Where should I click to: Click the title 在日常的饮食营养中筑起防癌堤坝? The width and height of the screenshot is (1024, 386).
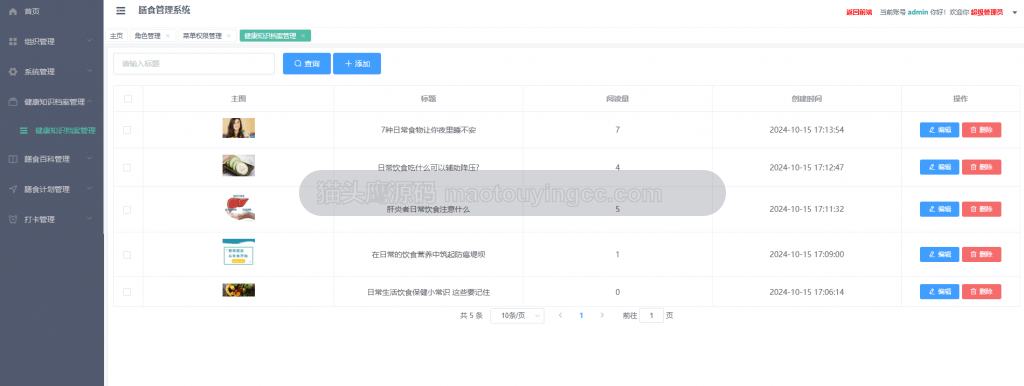[428, 255]
